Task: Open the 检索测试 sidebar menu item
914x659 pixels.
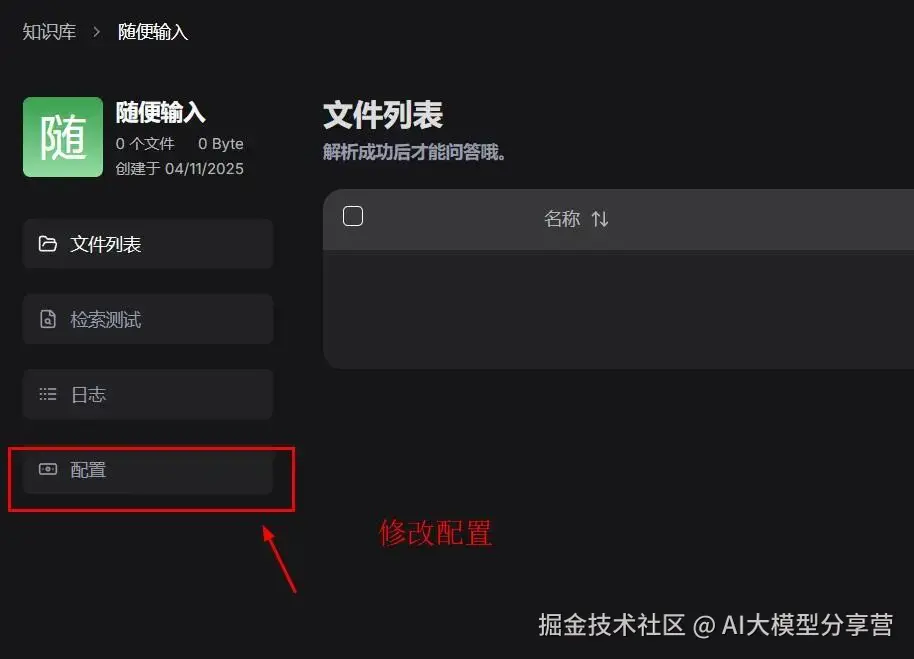Action: [148, 319]
